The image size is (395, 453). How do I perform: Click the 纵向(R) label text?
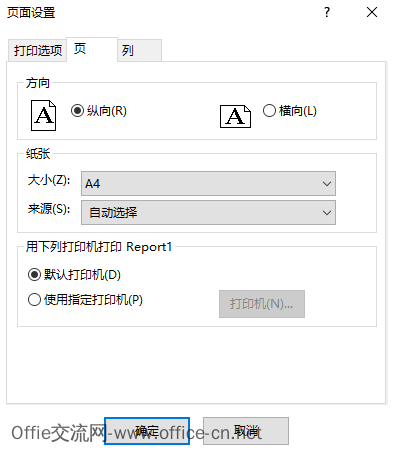(x=107, y=111)
